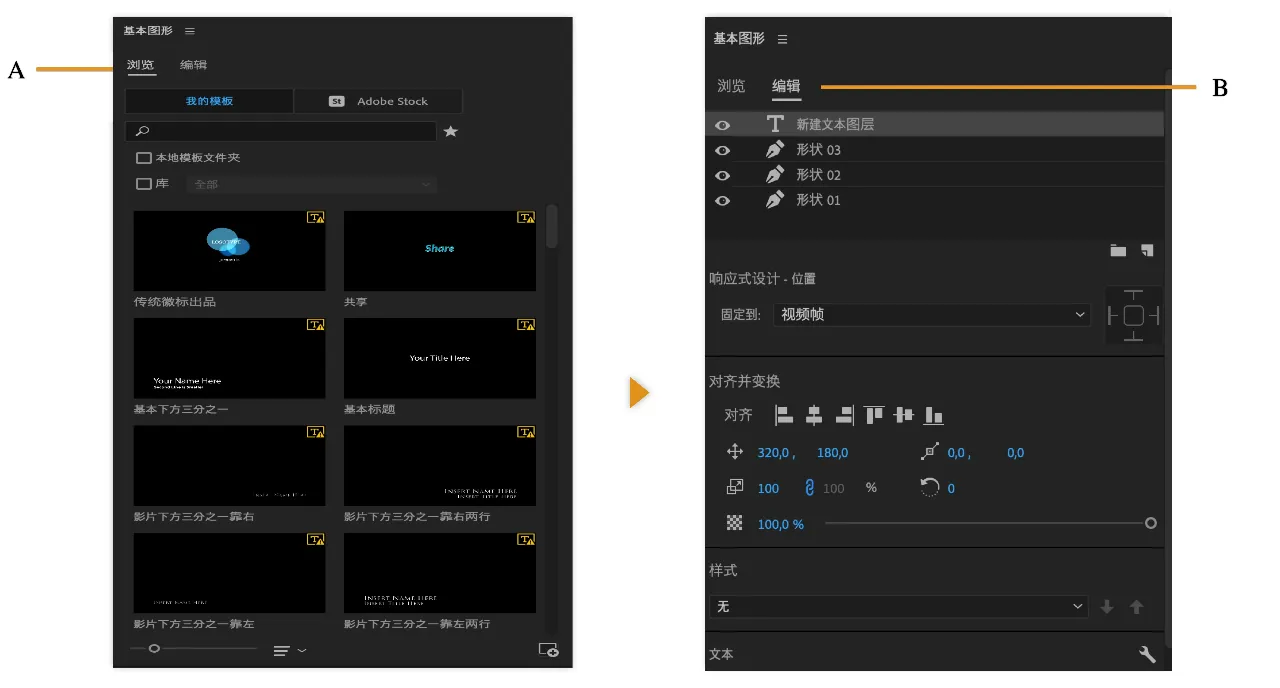Click the align top icon

click(875, 415)
